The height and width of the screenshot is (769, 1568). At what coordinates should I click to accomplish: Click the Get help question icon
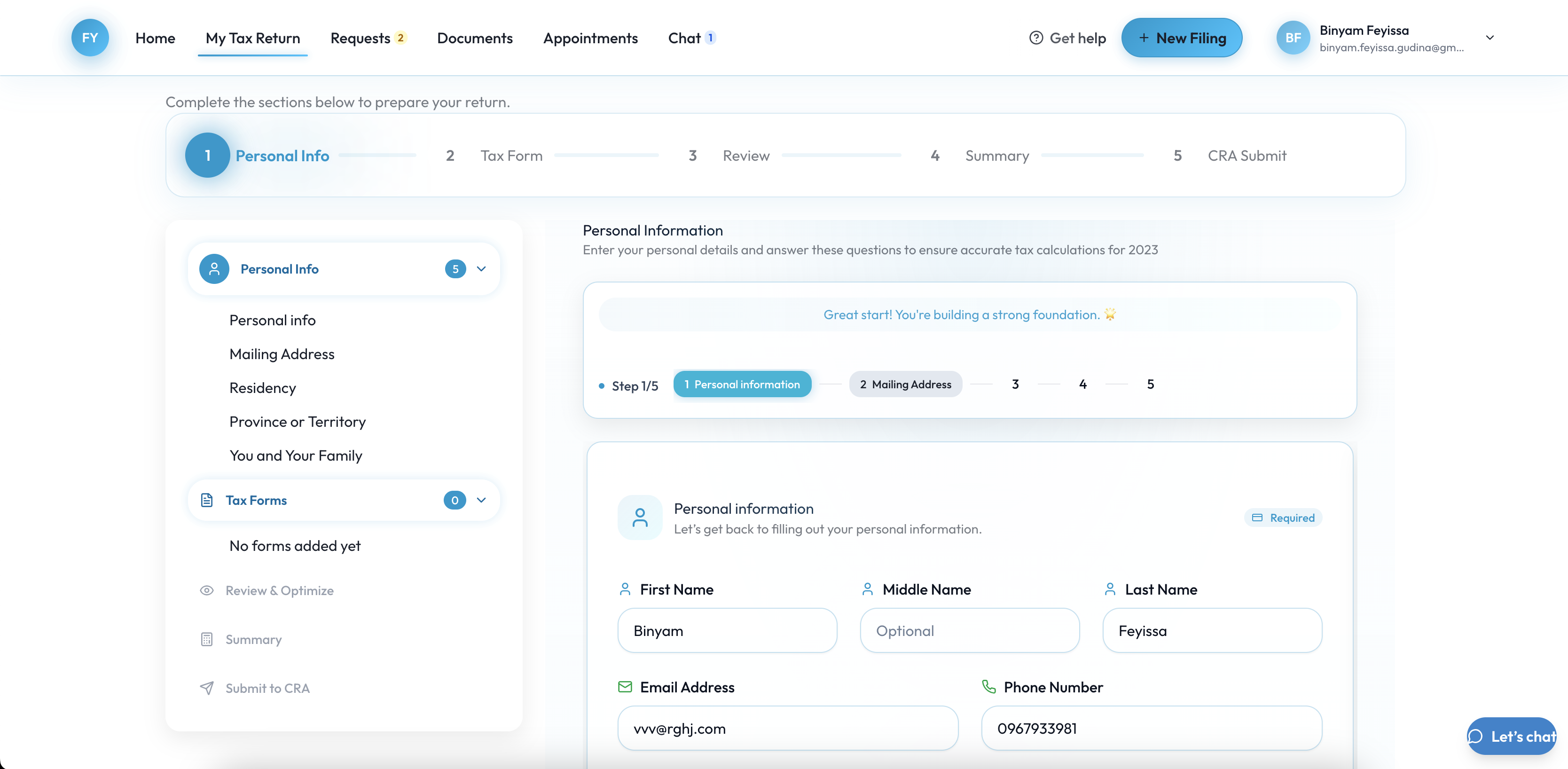pyautogui.click(x=1035, y=38)
